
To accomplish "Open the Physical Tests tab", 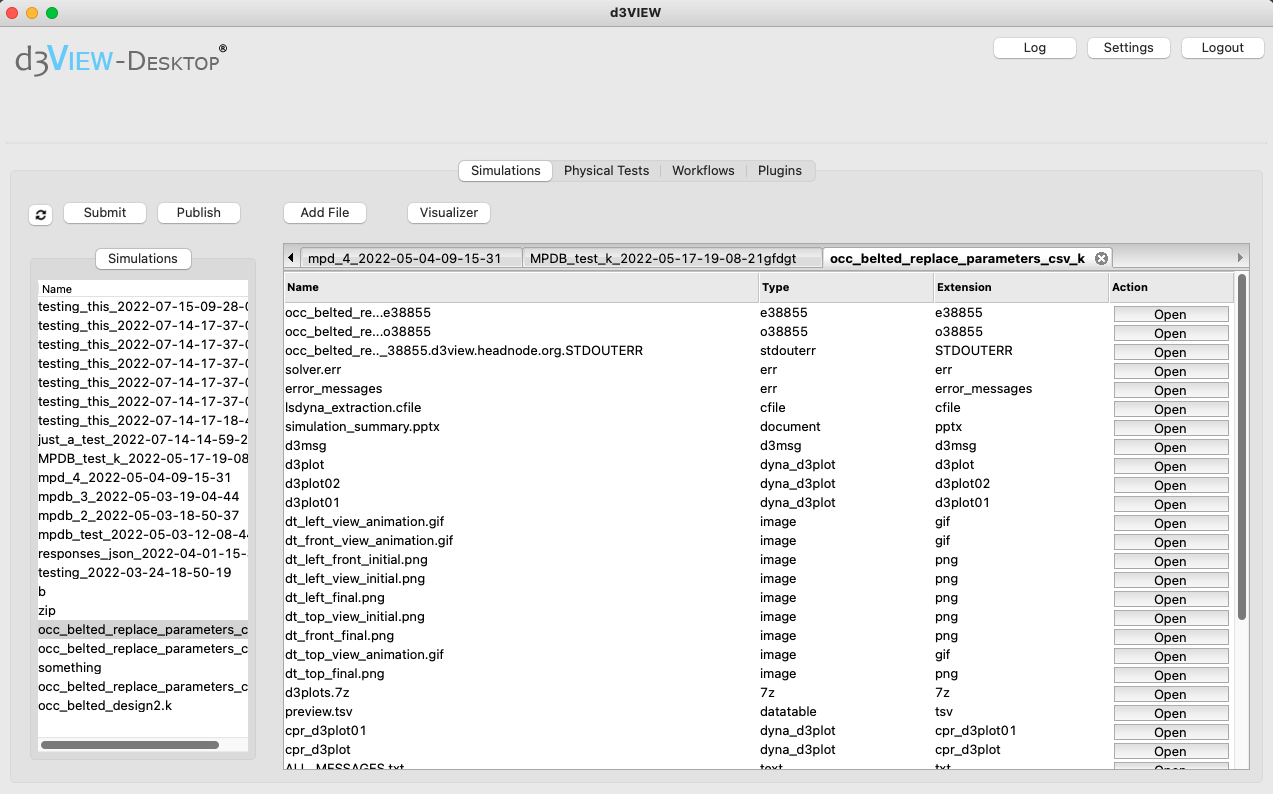I will click(606, 171).
